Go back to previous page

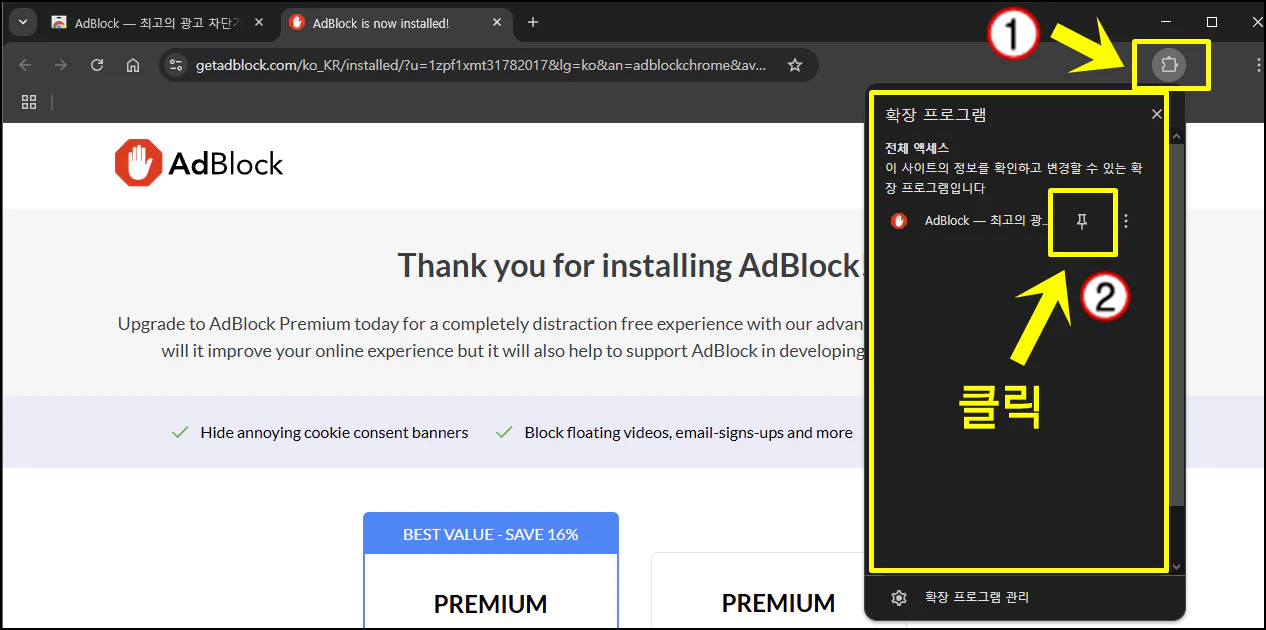(x=26, y=66)
